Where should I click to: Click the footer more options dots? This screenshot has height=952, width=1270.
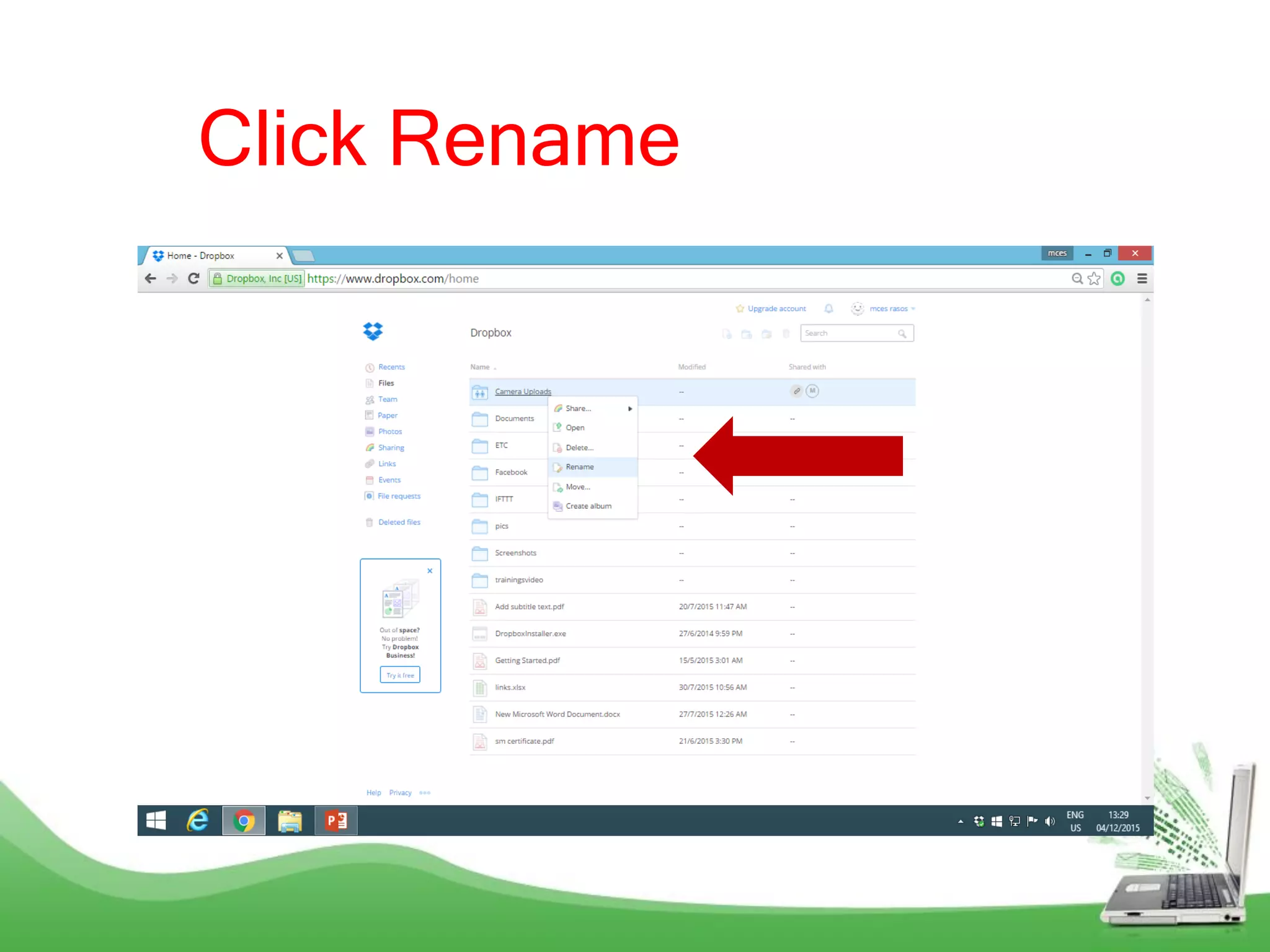(x=425, y=793)
